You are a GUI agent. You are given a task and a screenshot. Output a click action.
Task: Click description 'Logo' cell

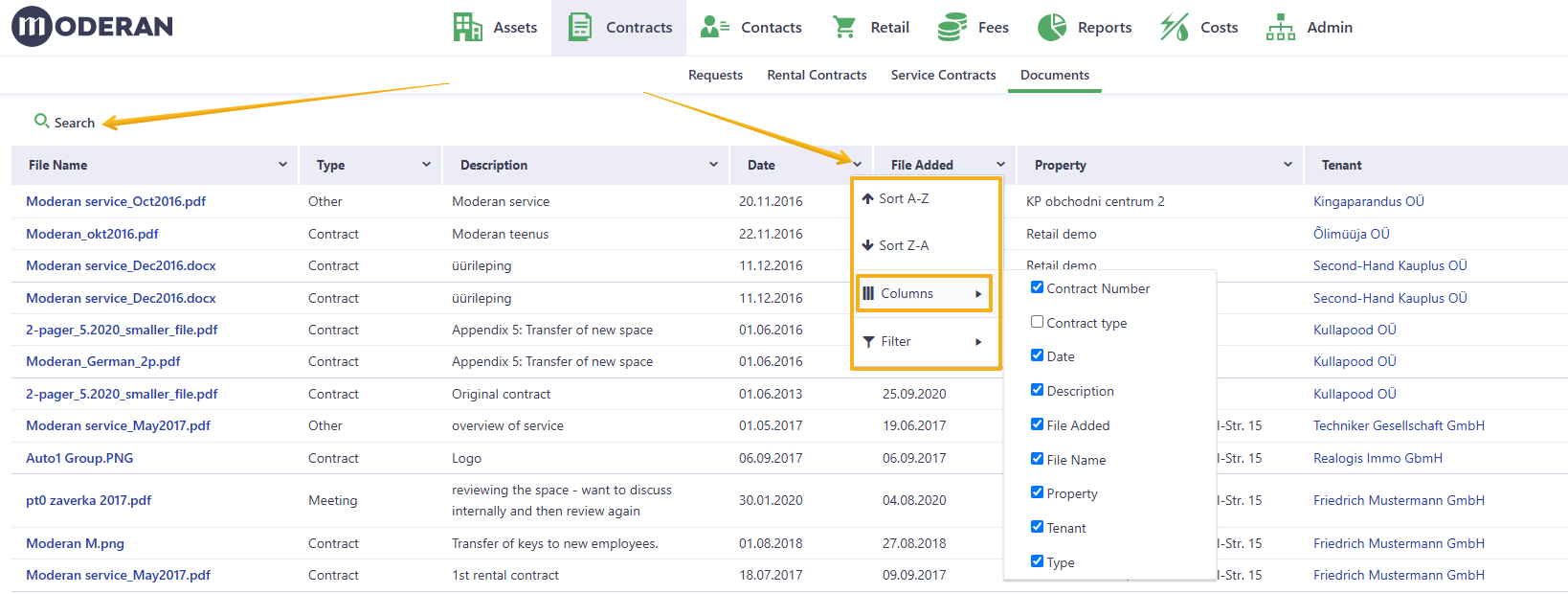coord(466,458)
